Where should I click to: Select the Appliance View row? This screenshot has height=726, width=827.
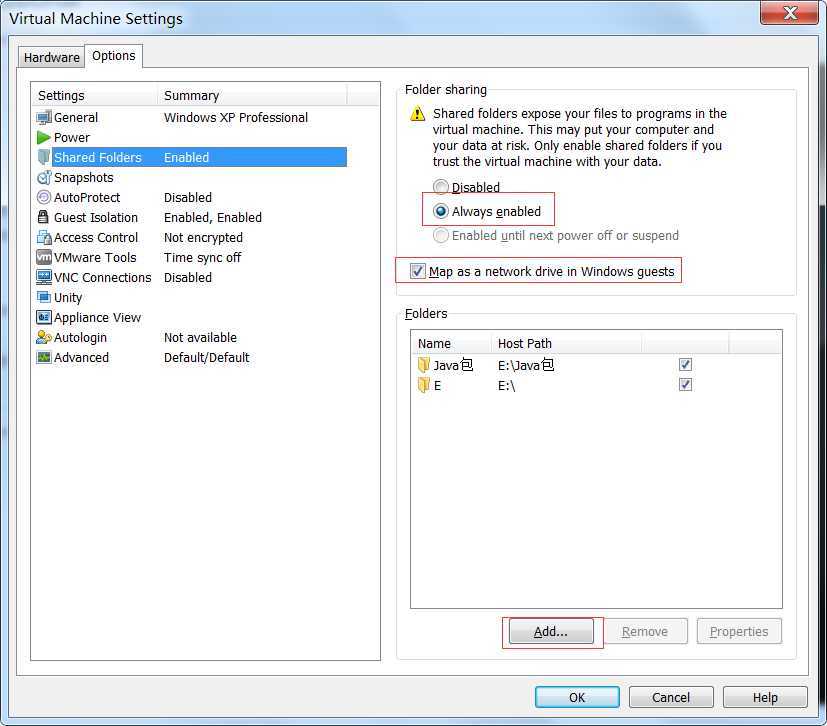(191, 317)
